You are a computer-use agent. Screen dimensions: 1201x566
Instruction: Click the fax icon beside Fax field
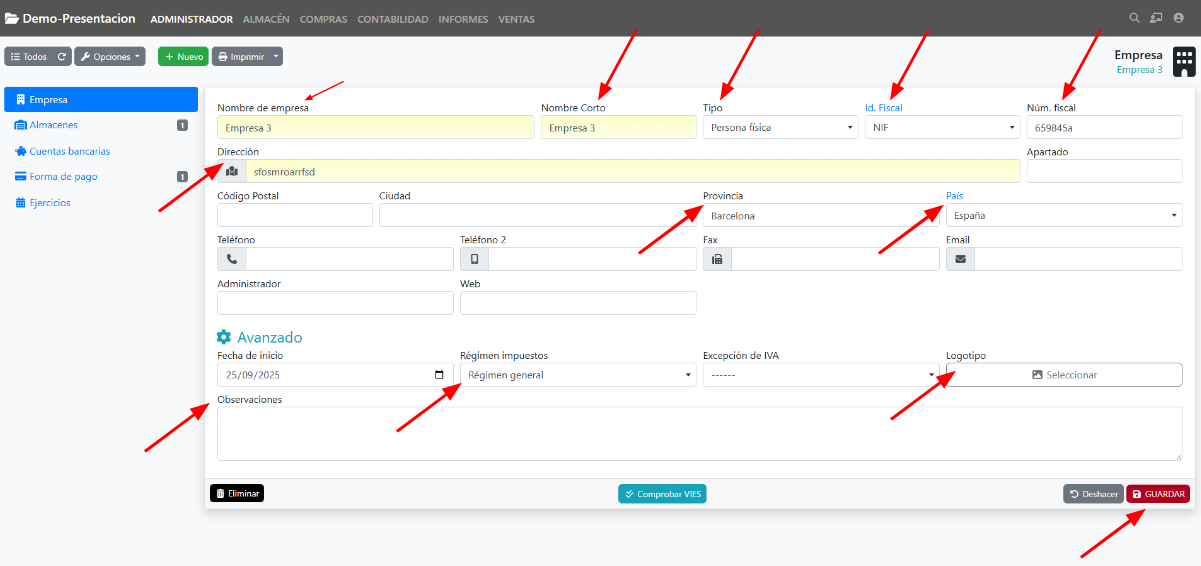(x=717, y=259)
